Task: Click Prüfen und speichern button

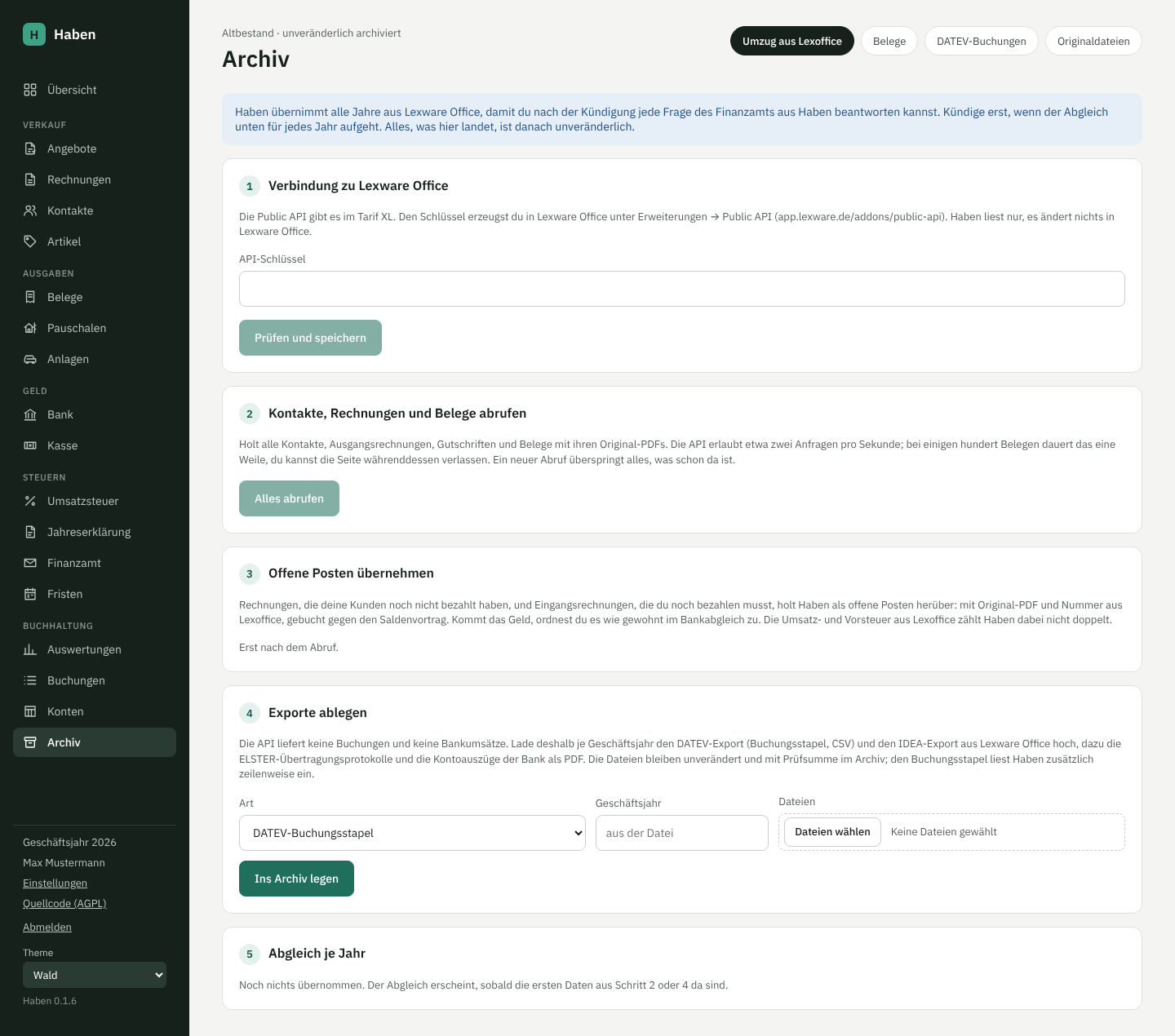Action: 310,338
